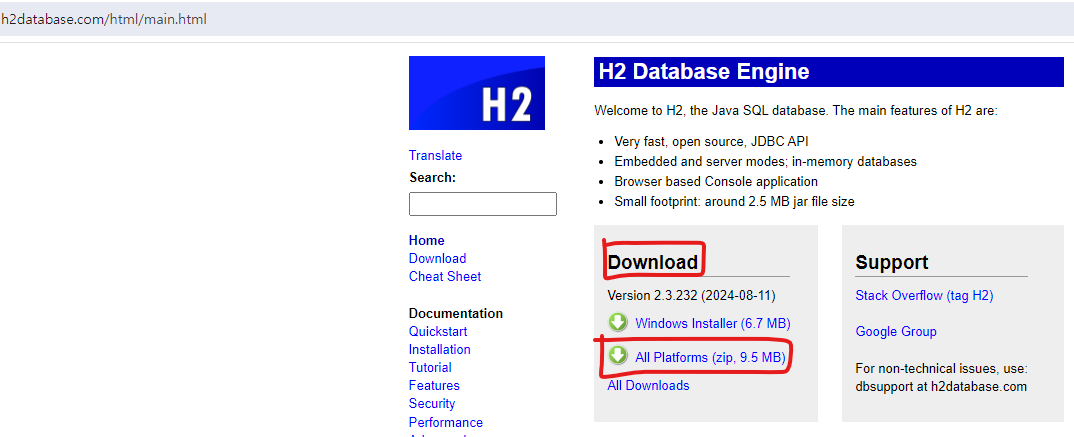The image size is (1074, 437).
Task: Click the 'Very fast, open source, JDBC API' bullet
Action: pos(712,142)
